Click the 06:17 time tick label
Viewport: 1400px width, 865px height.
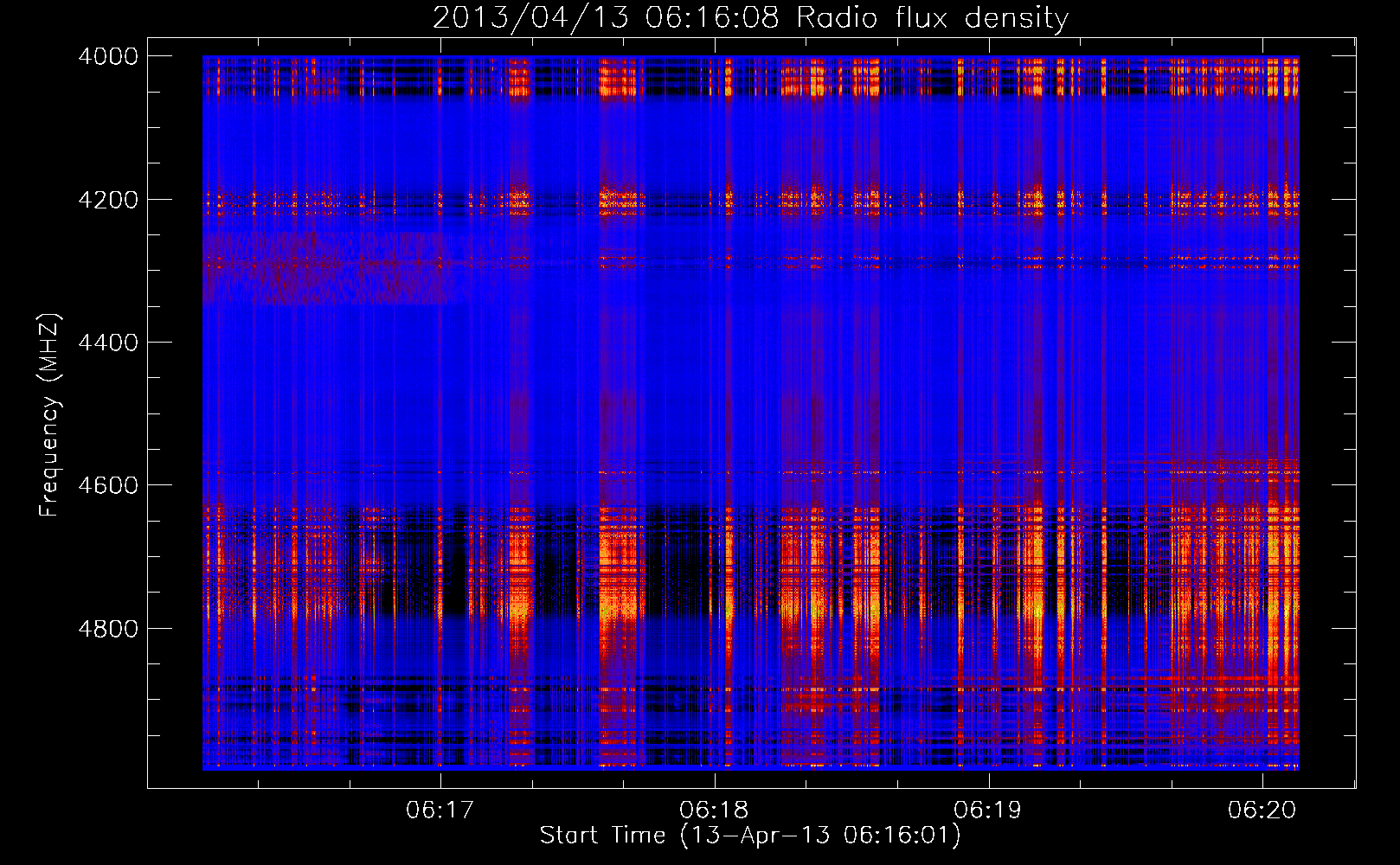(x=440, y=811)
